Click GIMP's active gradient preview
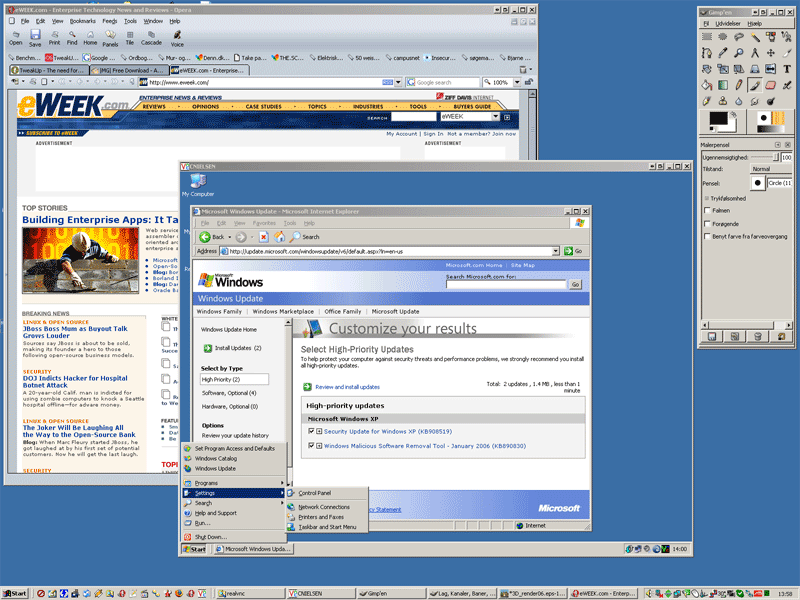 768,129
